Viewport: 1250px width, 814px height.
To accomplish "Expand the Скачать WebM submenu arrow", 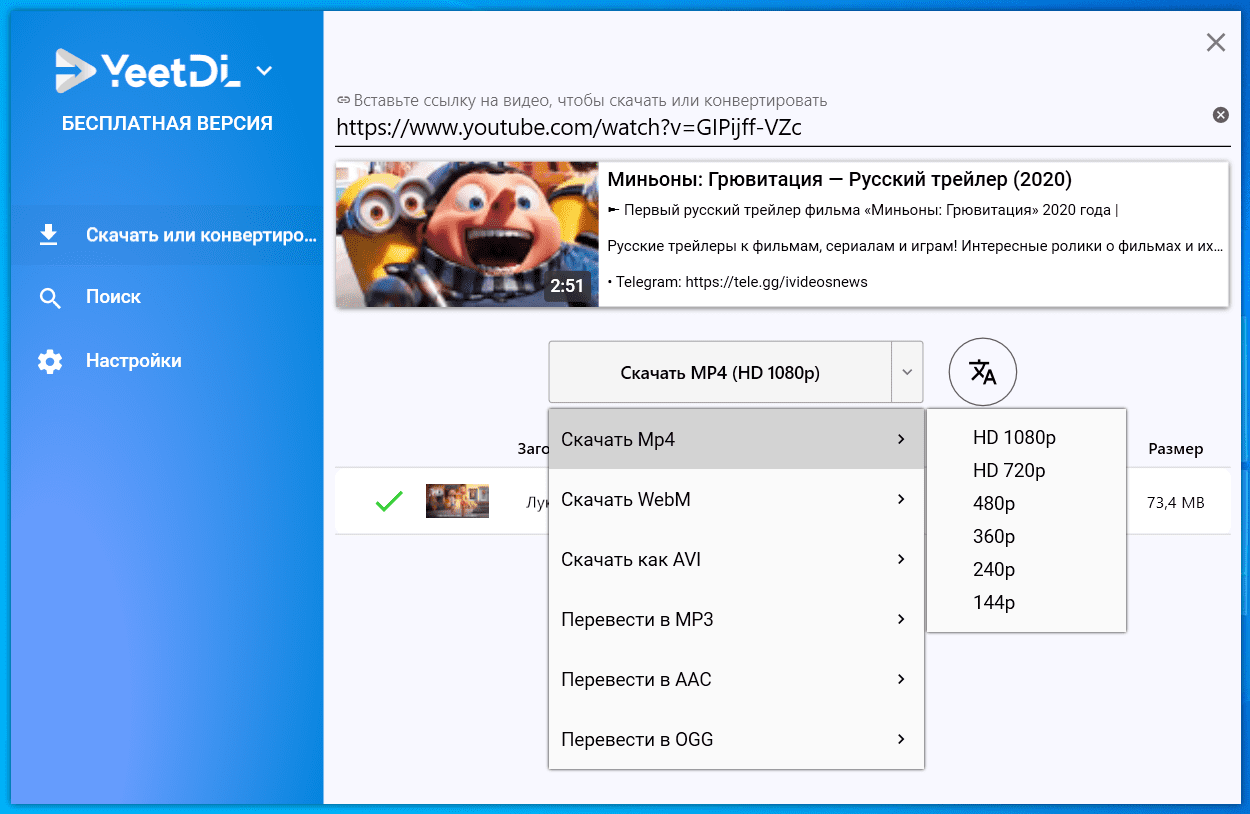I will pos(901,499).
